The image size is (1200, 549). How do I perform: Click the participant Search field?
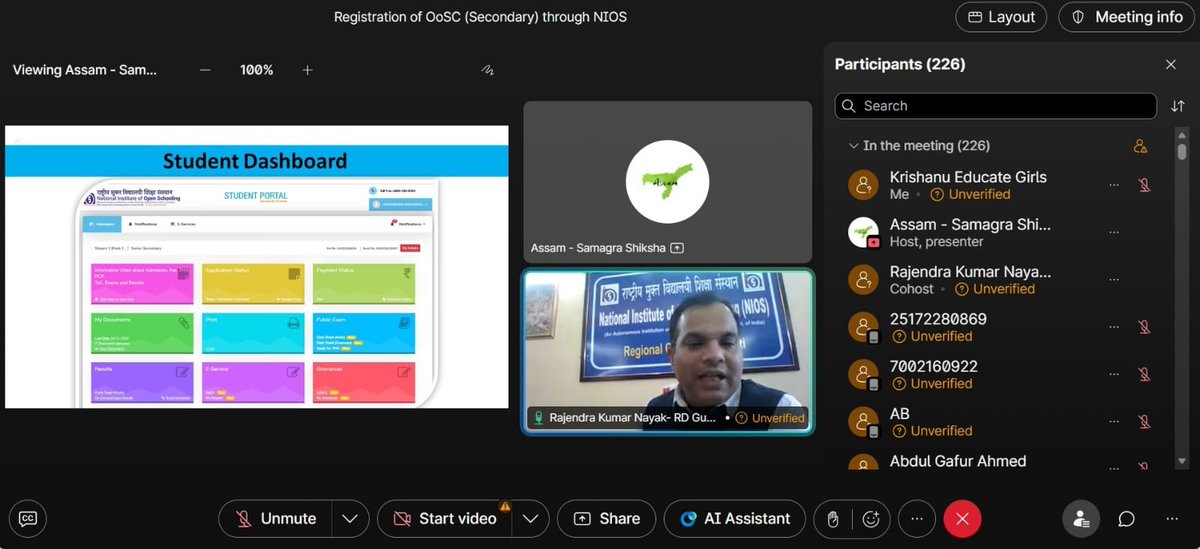click(x=996, y=106)
